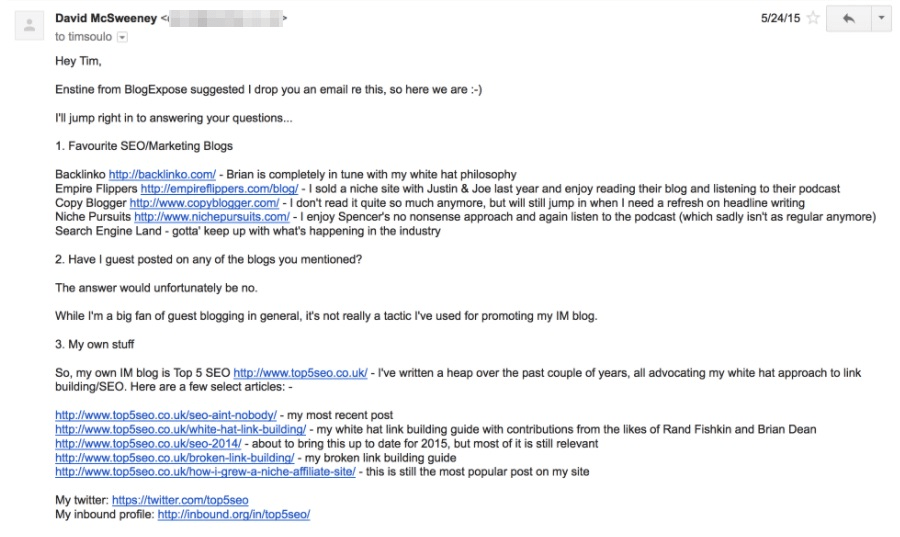
Task: Visit the inbound.org profile link
Action: point(234,514)
